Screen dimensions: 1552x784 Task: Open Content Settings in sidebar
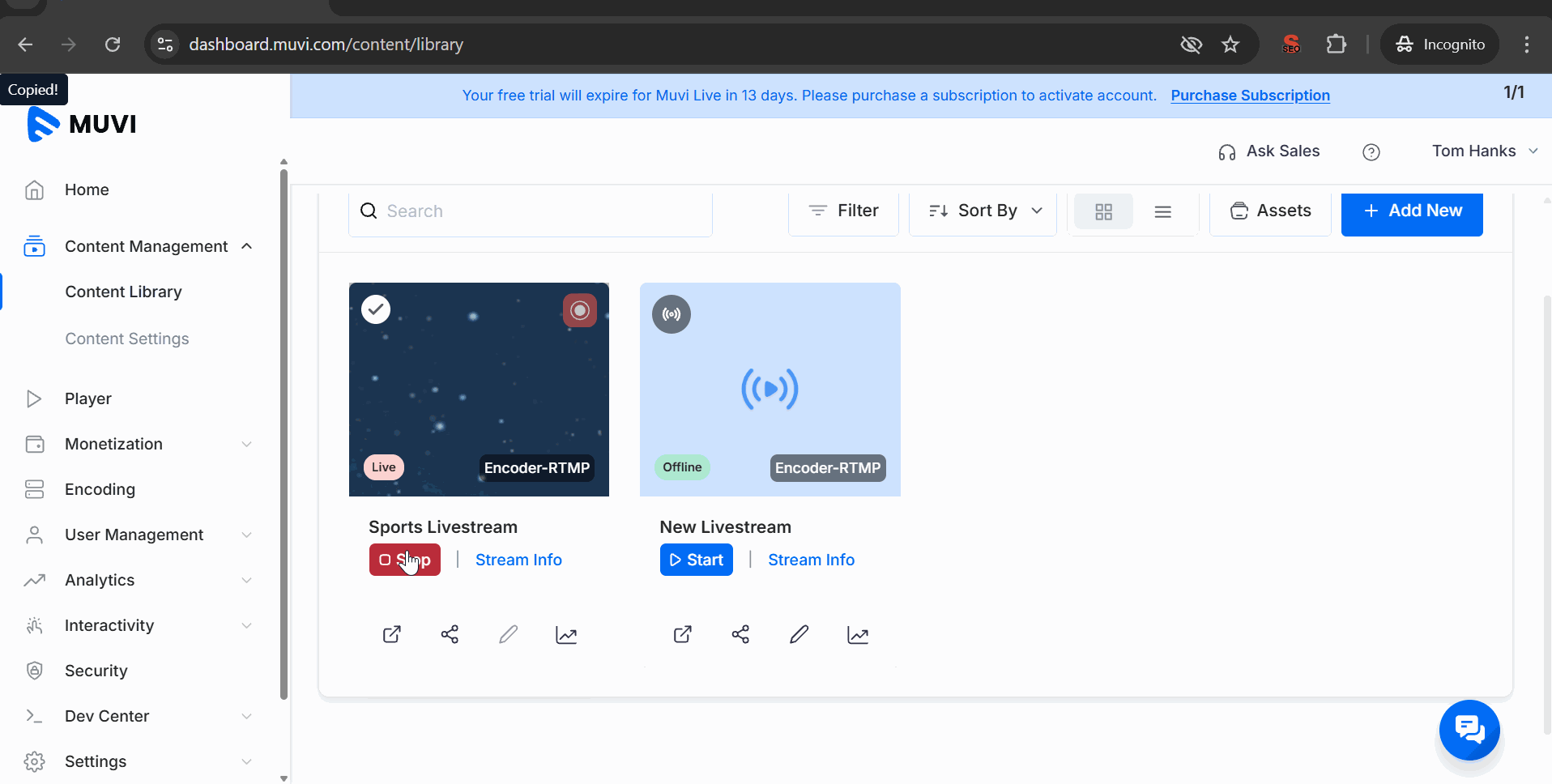(x=127, y=339)
